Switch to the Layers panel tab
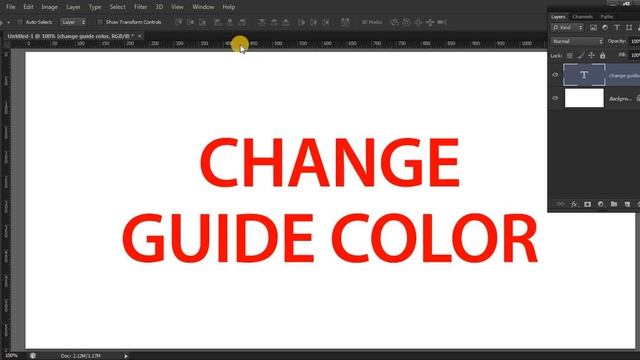Screen dimensions: 640x360 tap(558, 17)
